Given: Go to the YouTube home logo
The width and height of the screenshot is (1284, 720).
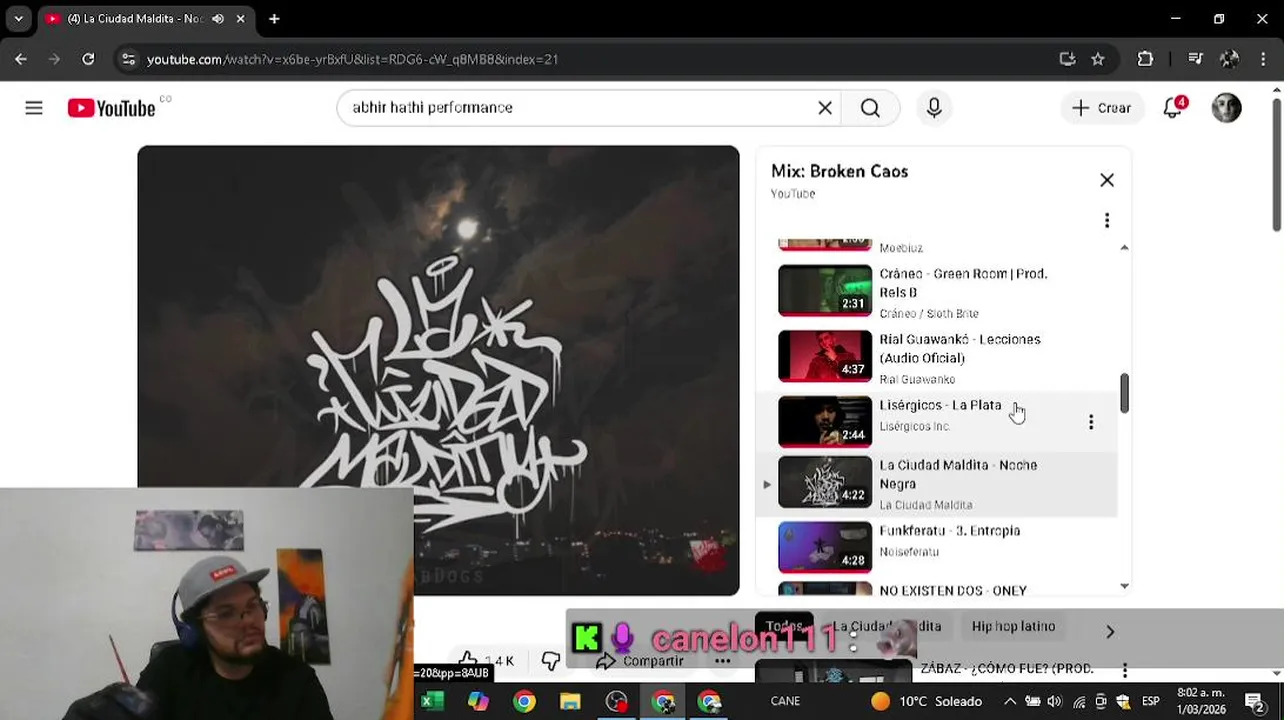Looking at the screenshot, I should (x=111, y=108).
